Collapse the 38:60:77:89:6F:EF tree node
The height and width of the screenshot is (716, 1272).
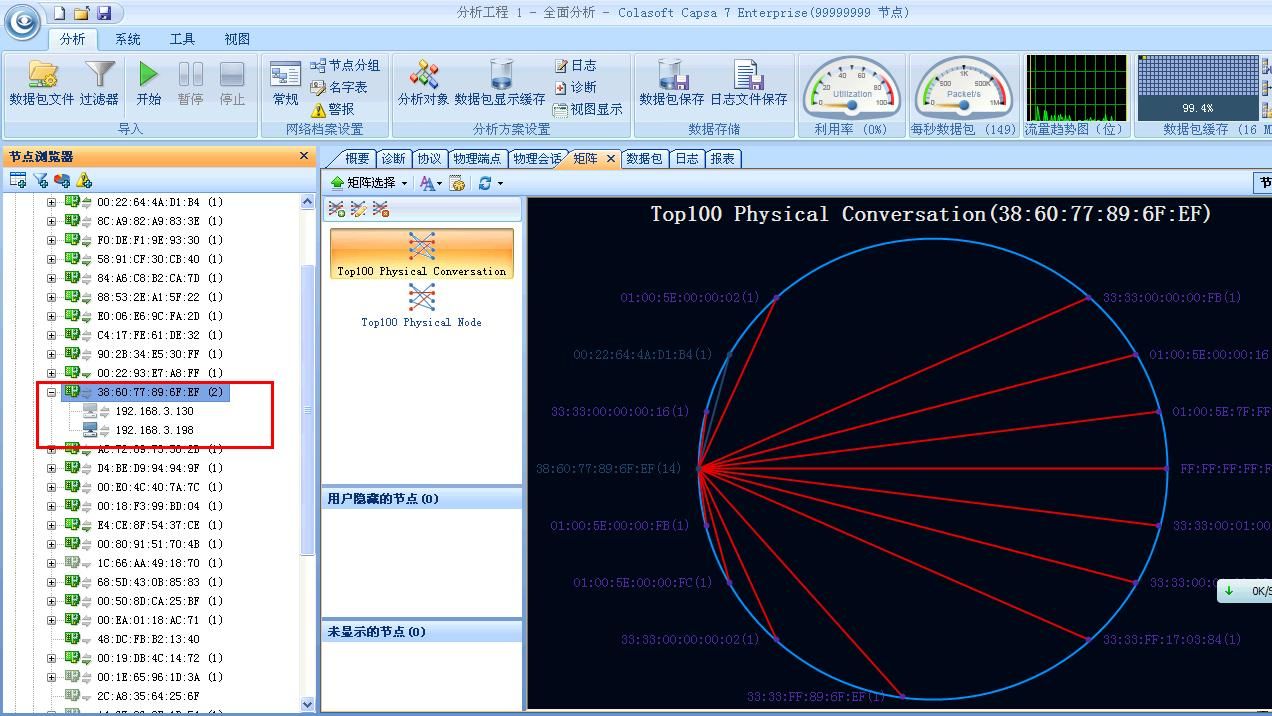point(52,393)
